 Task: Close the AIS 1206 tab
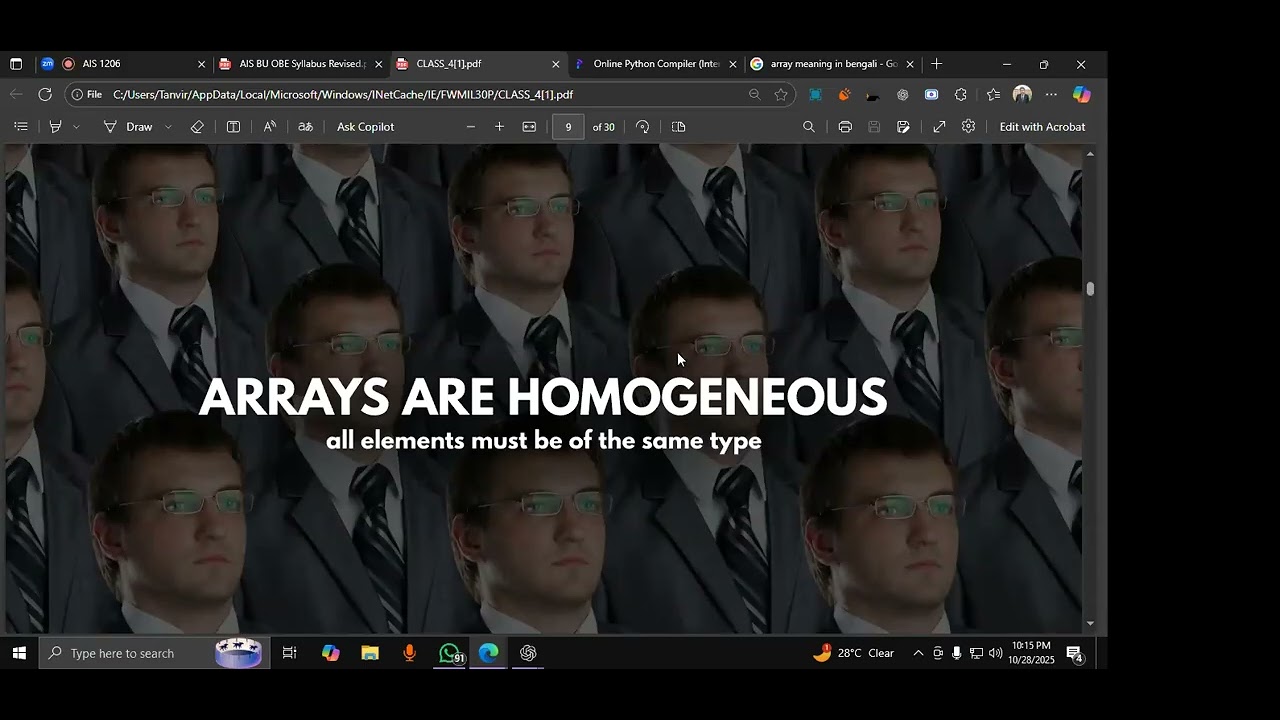click(201, 64)
